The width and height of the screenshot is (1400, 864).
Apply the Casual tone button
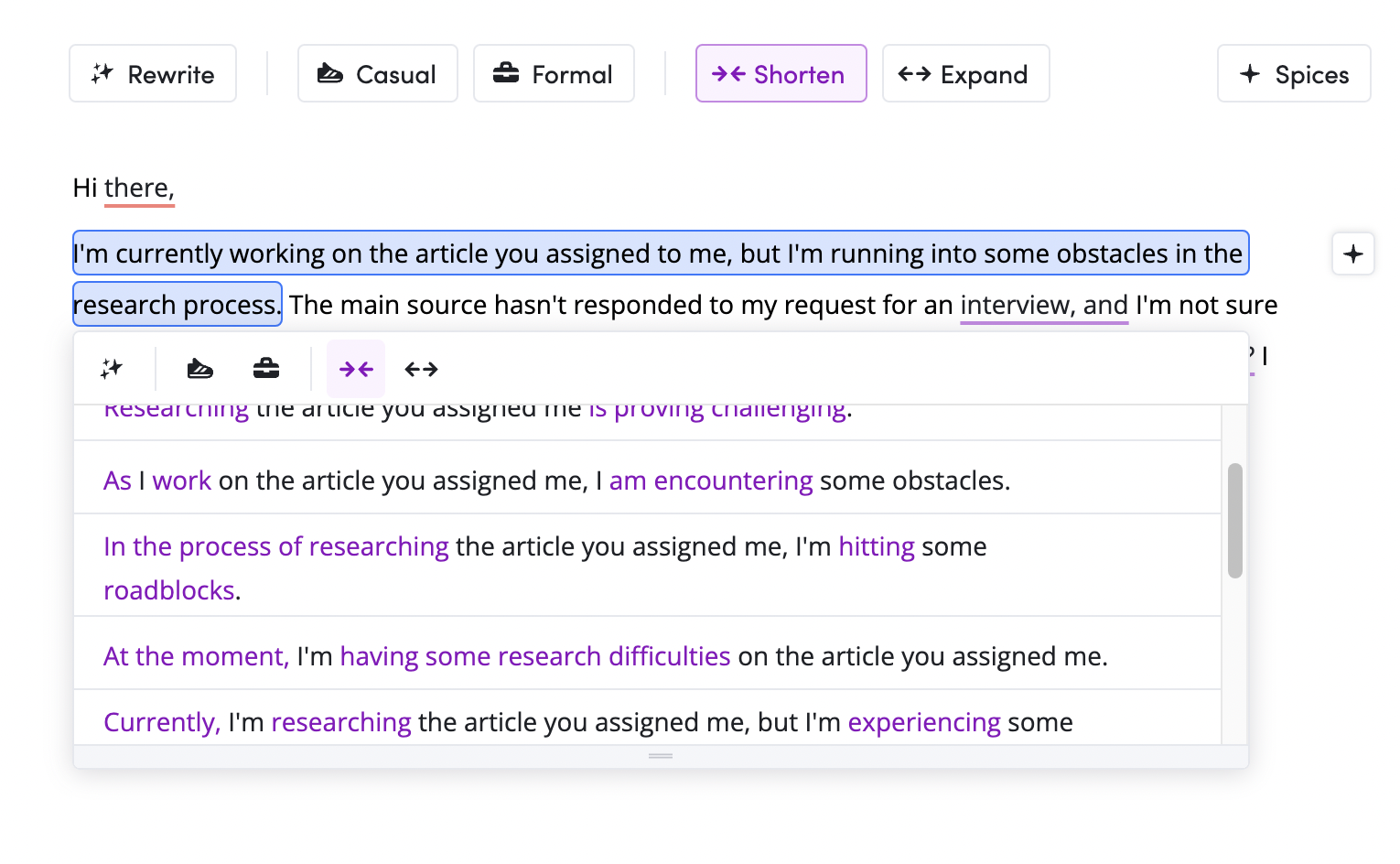tap(377, 73)
